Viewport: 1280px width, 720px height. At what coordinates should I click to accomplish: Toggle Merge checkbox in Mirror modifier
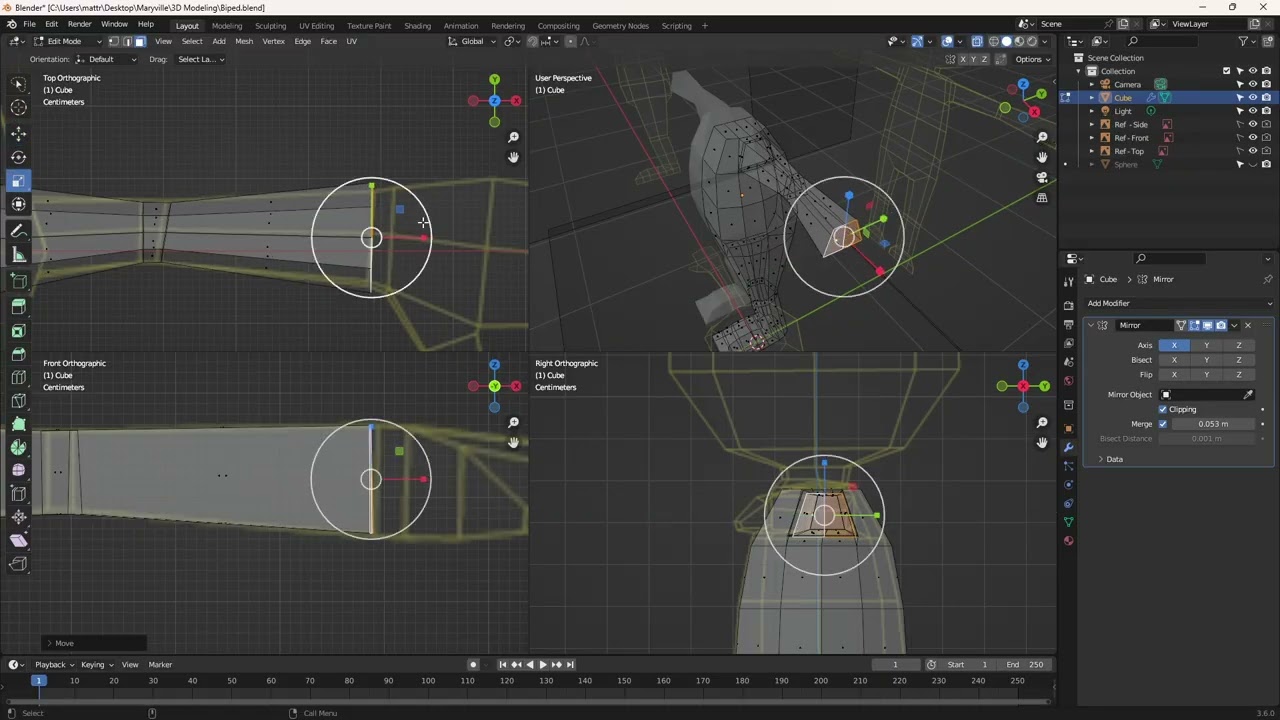(1163, 424)
